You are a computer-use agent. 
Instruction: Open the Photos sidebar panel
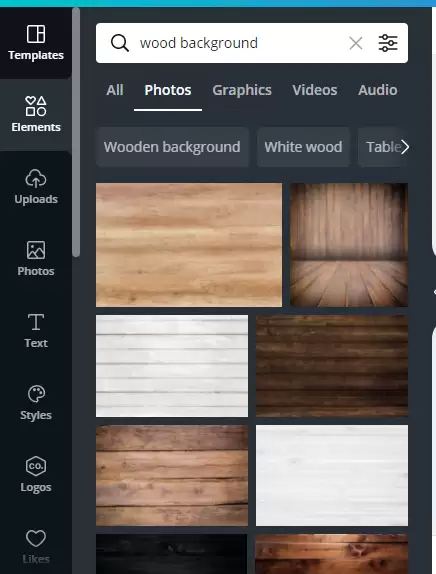(x=36, y=258)
